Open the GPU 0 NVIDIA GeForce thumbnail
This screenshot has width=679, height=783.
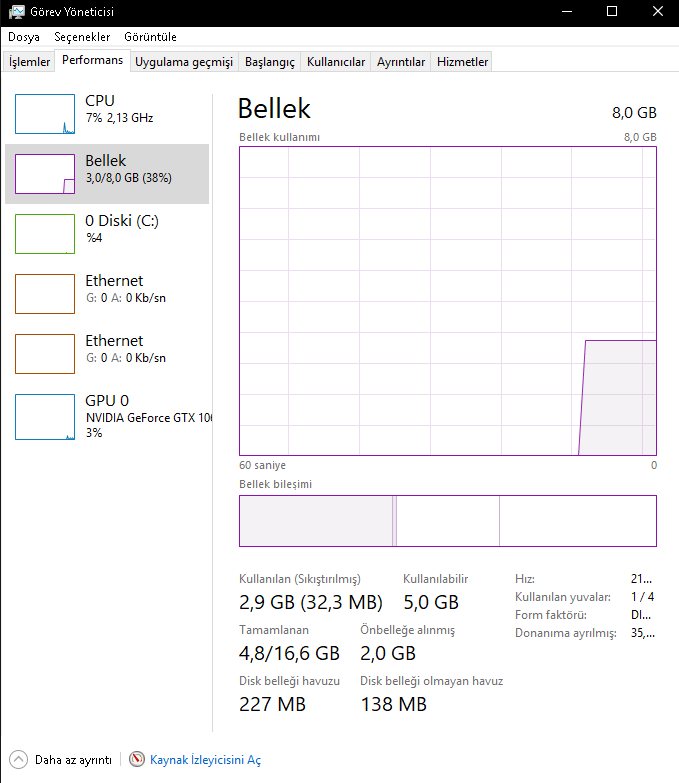[45, 417]
